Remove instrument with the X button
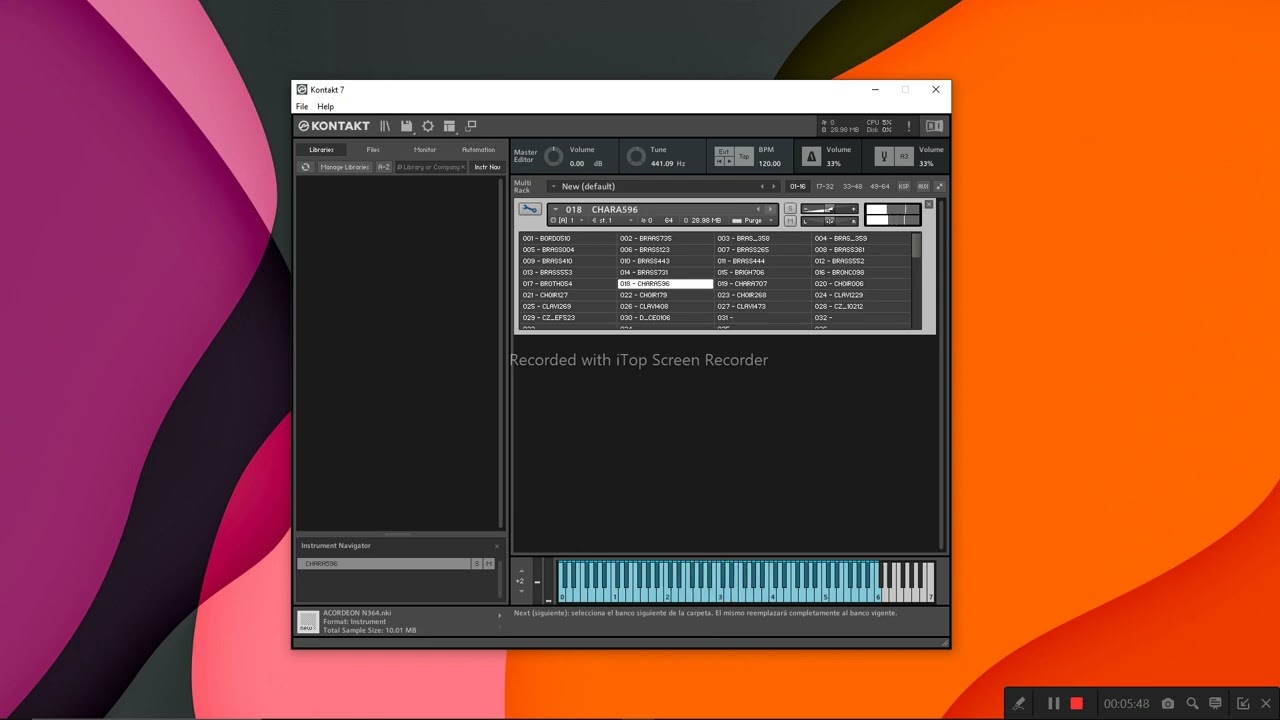1280x720 pixels. 929,204
